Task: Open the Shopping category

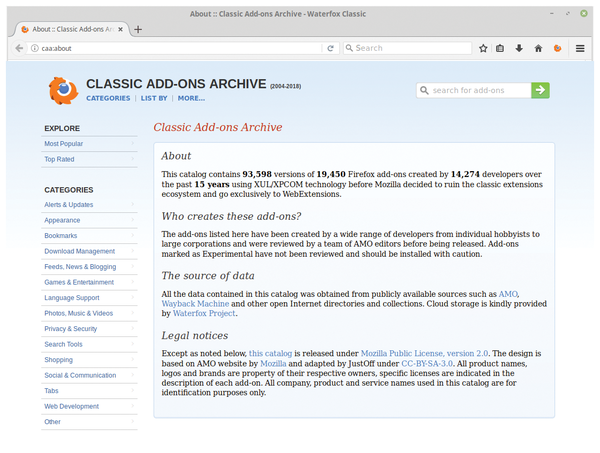Action: pos(89,360)
